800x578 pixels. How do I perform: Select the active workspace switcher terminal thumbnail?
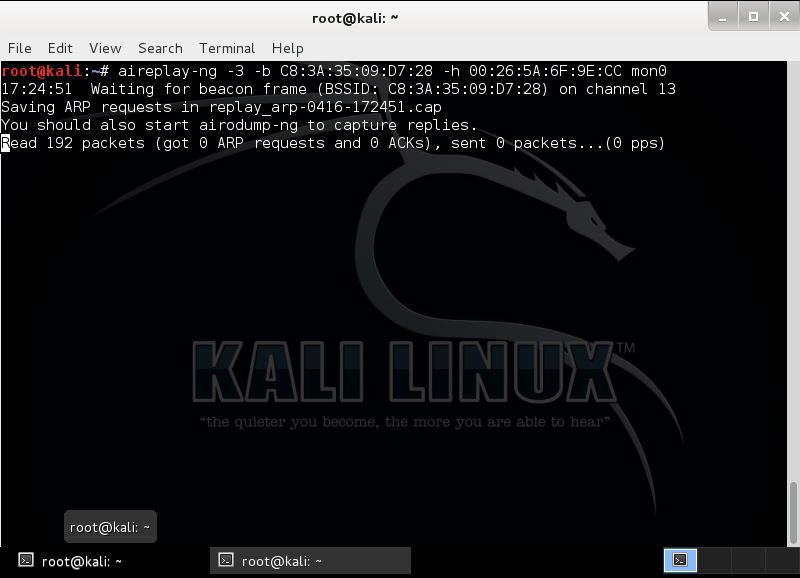click(680, 560)
